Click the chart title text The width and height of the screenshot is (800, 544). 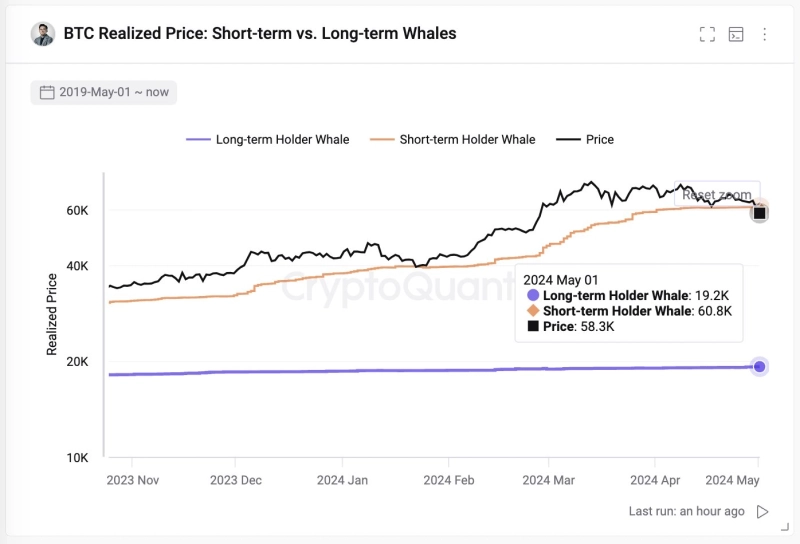(260, 34)
